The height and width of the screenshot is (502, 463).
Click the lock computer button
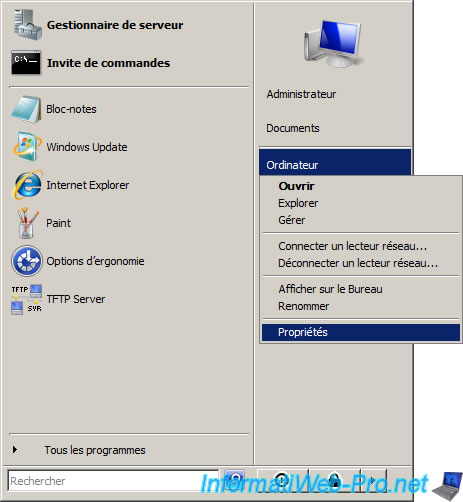point(334,480)
